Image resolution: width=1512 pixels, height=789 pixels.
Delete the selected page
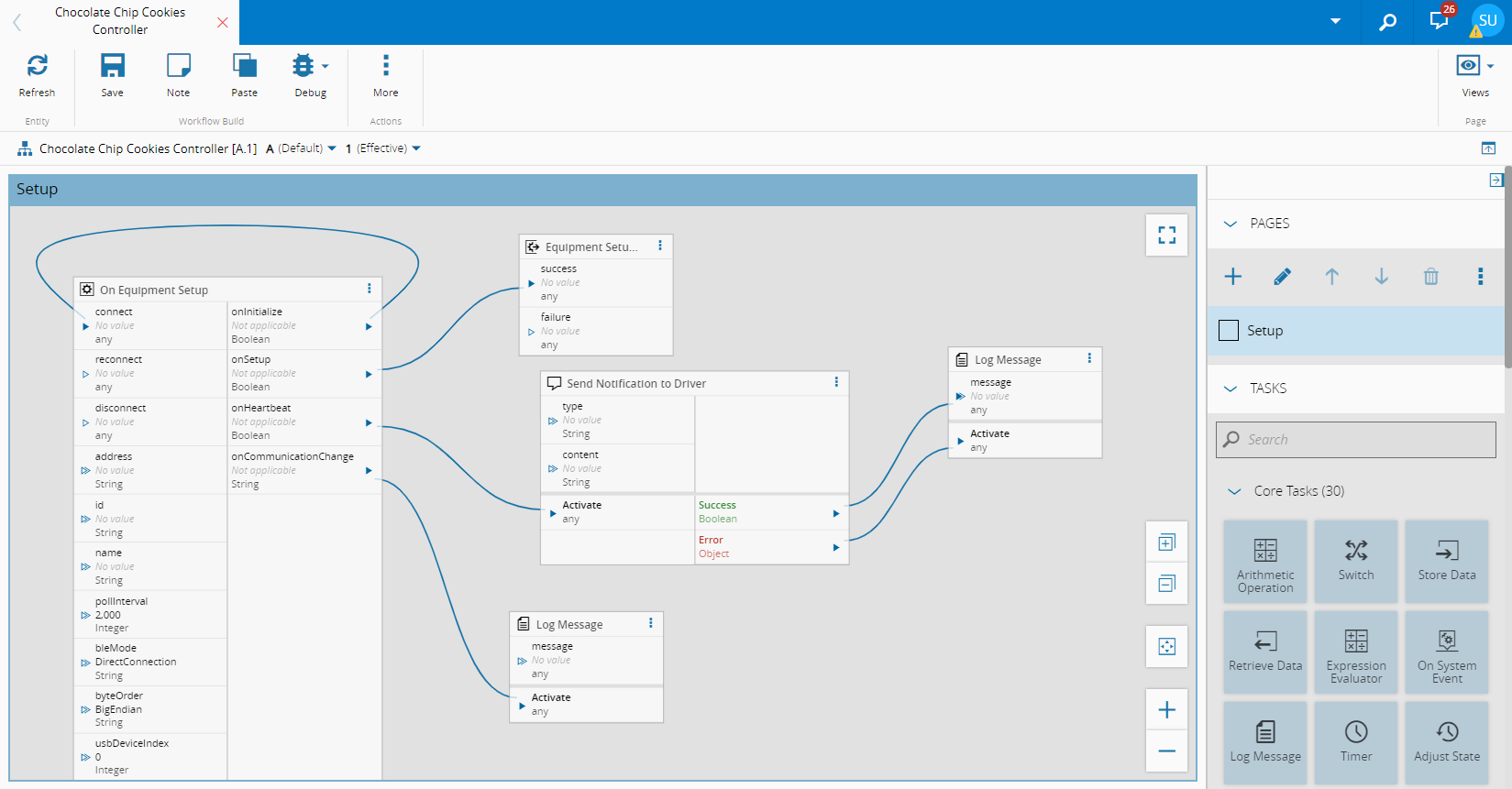[1431, 277]
